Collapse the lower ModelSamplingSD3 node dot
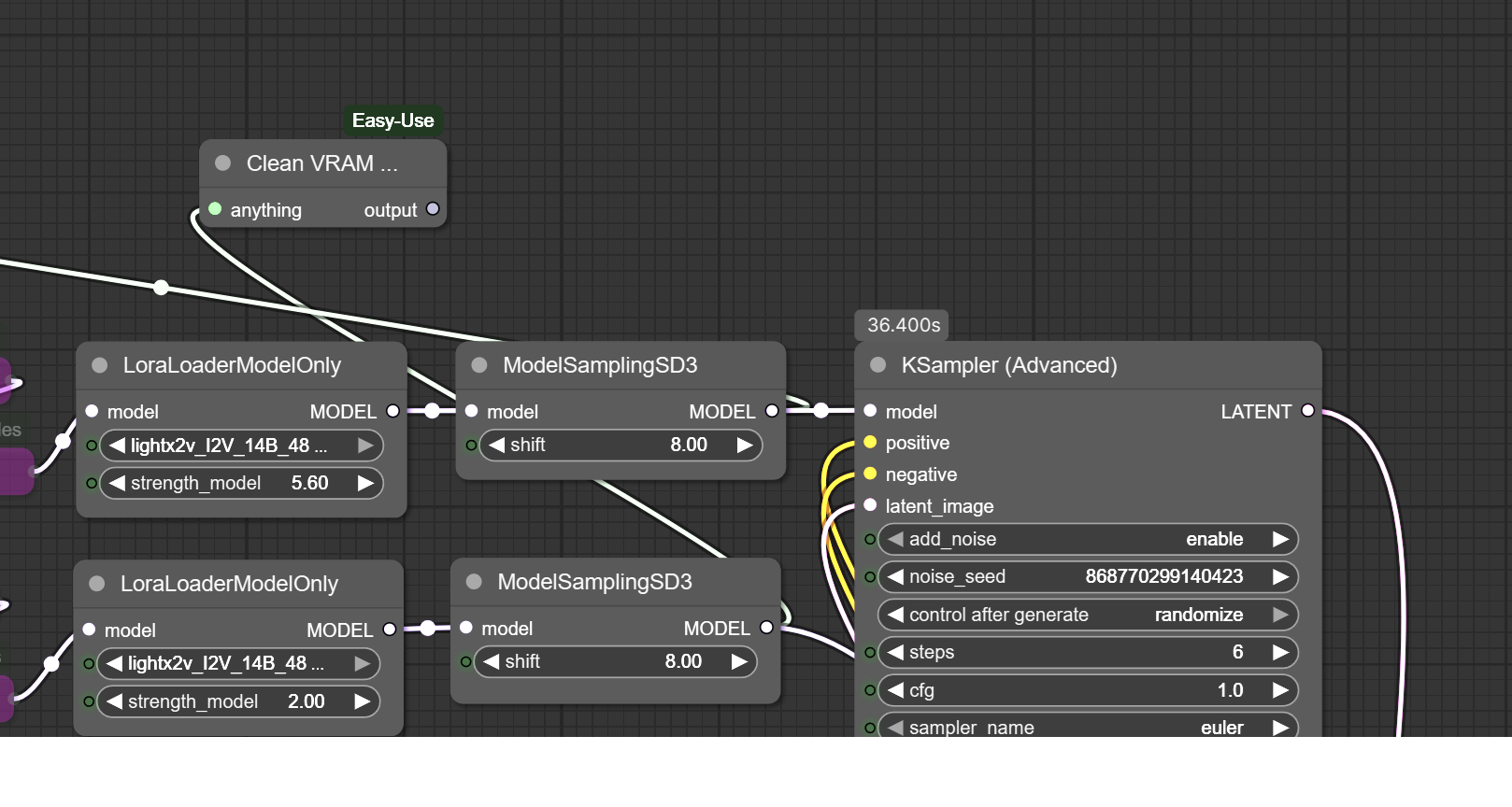This screenshot has height=807, width=1512. [x=474, y=582]
